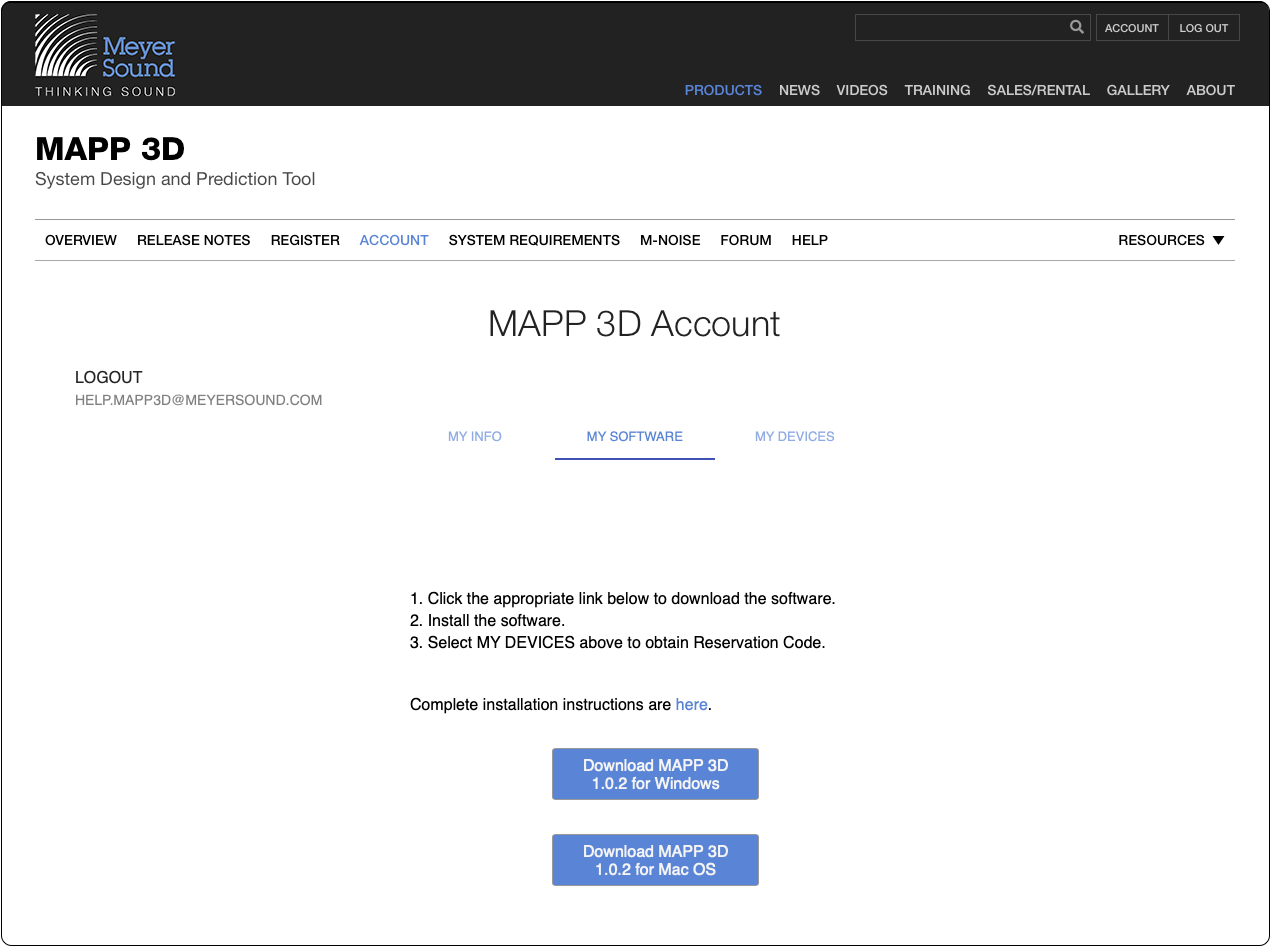Open the ABOUT menu item
Viewport: 1270px width, 946px height.
click(1210, 90)
